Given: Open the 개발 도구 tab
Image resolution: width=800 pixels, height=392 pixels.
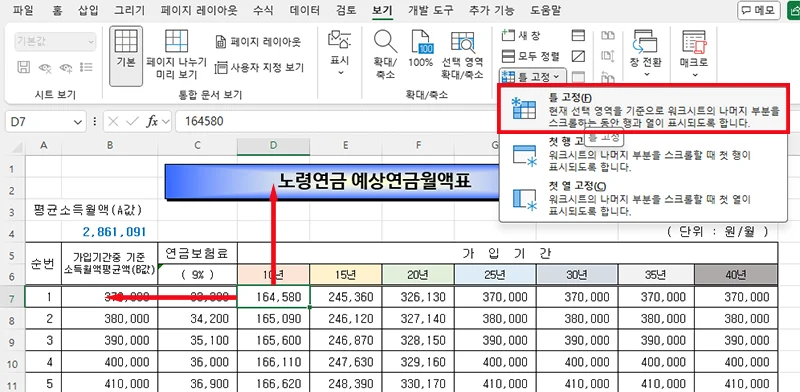Looking at the screenshot, I should [431, 10].
